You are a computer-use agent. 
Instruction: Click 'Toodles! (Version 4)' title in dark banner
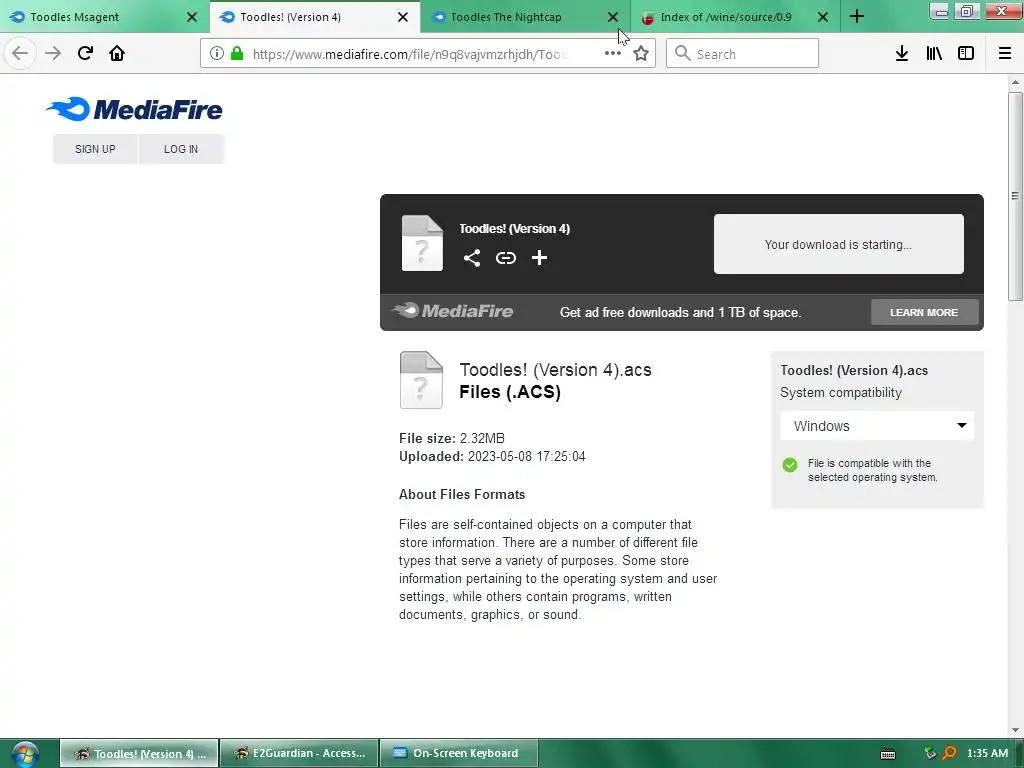(515, 229)
